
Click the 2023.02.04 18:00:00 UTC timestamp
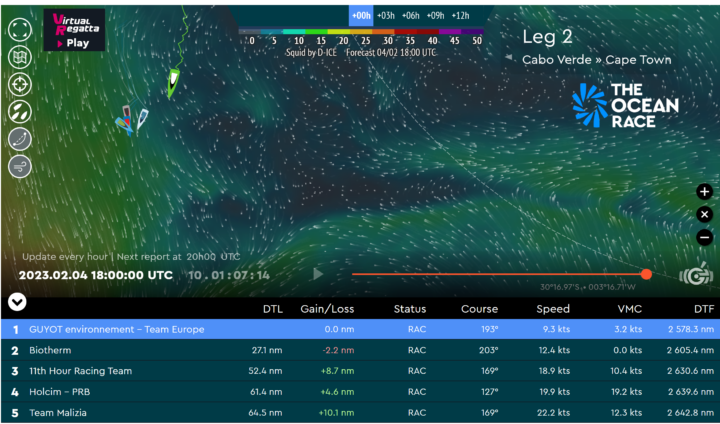(96, 275)
